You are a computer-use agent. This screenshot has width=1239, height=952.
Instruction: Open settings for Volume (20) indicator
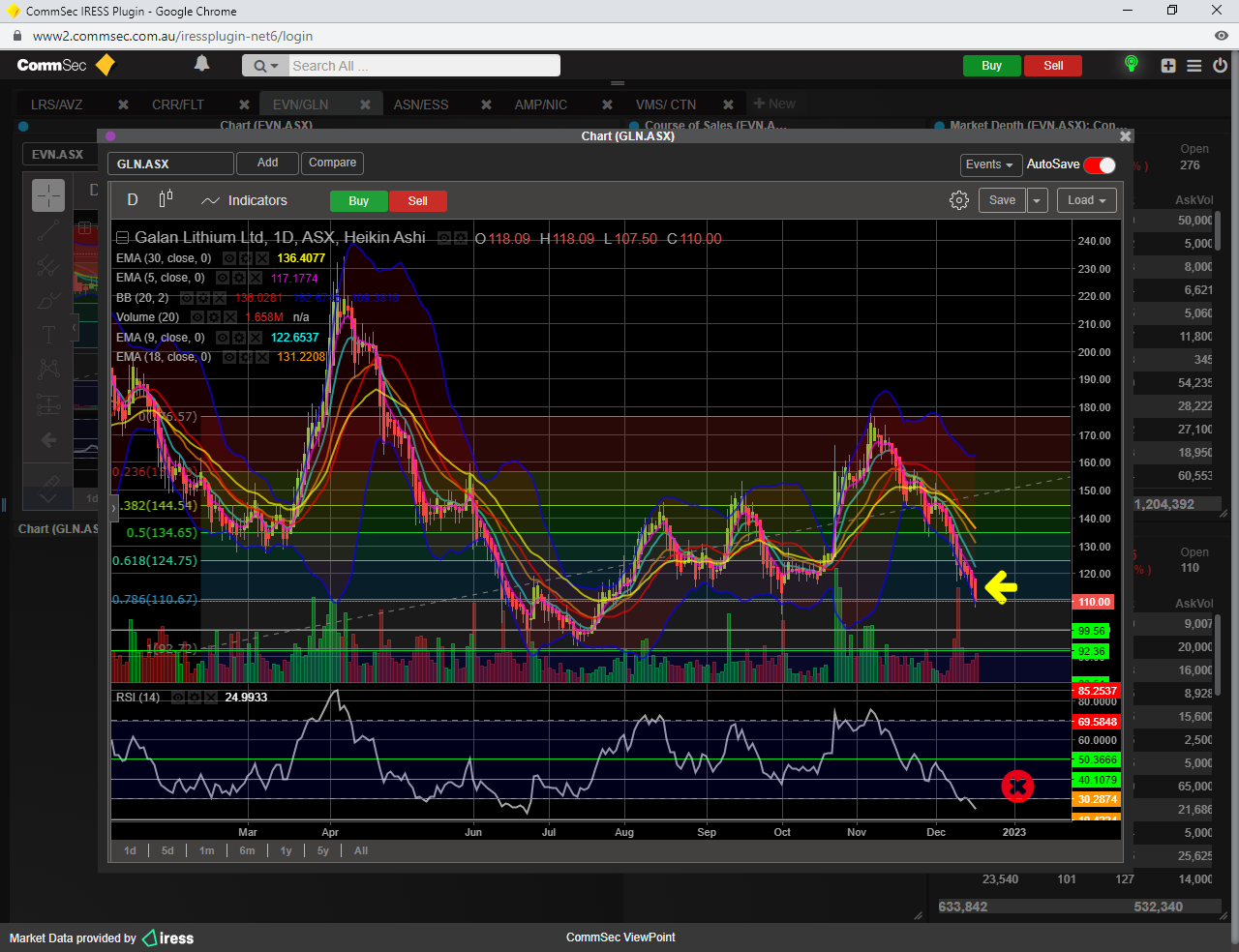click(x=214, y=317)
